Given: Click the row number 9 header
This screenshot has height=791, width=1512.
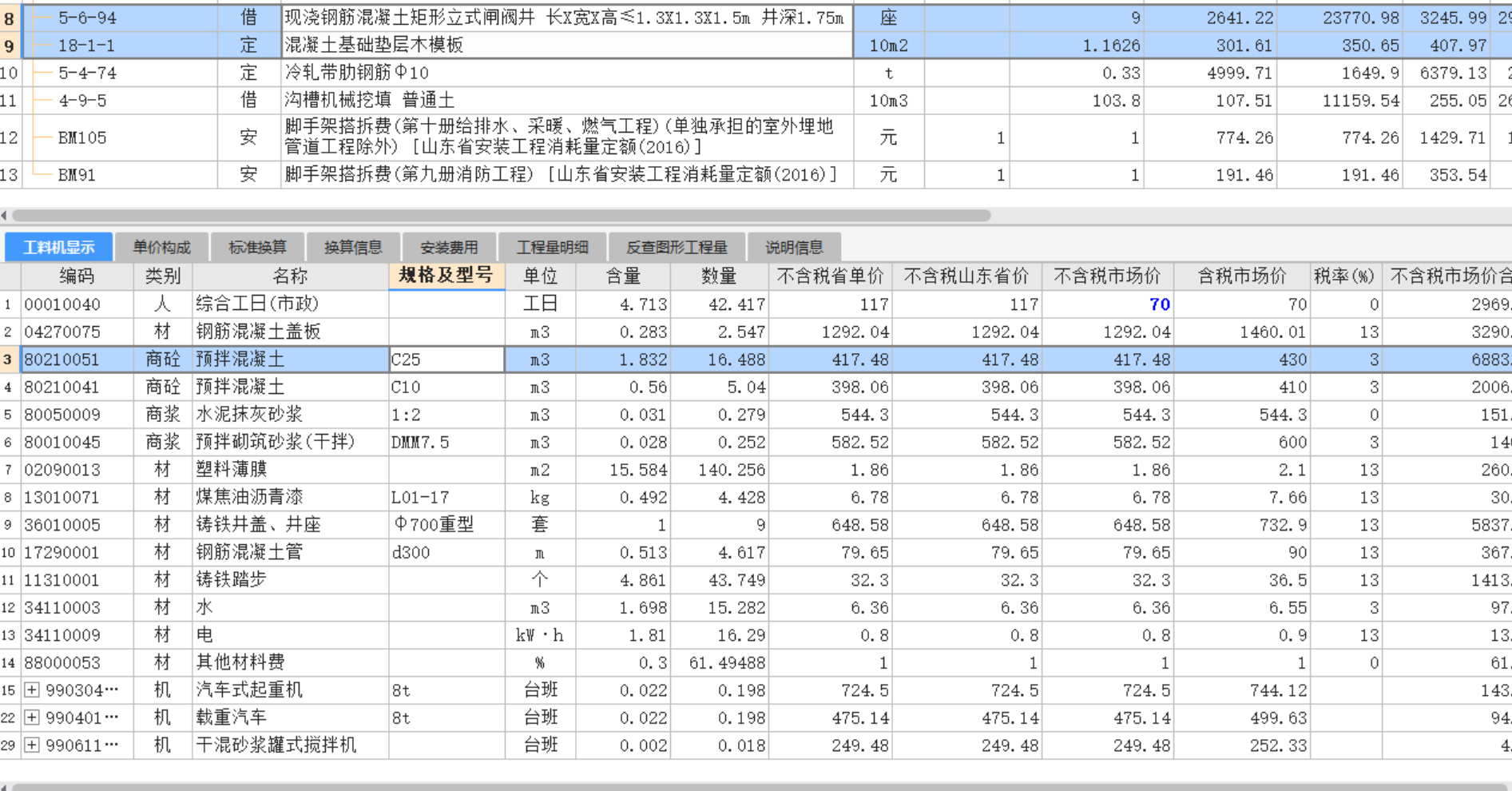Looking at the screenshot, I should [x=10, y=46].
